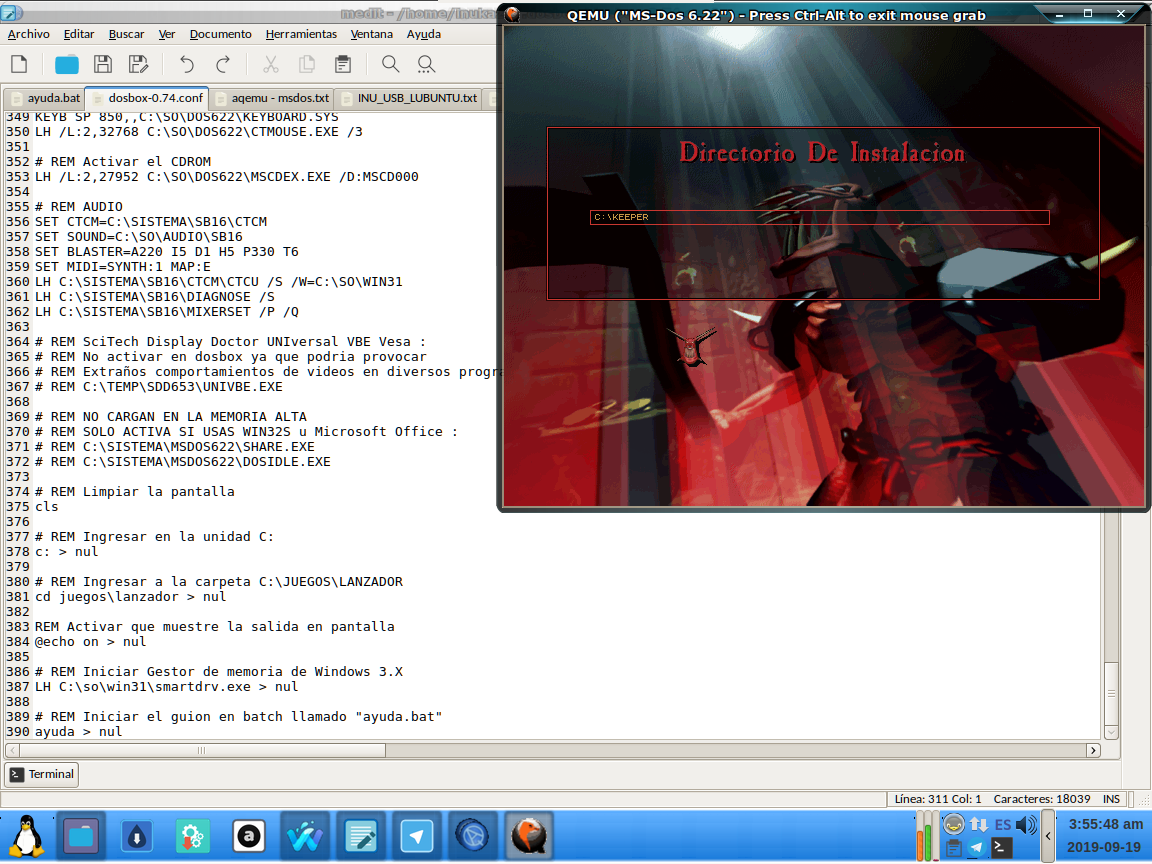Open the Archivo menu
This screenshot has width=1152, height=864.
coord(29,34)
